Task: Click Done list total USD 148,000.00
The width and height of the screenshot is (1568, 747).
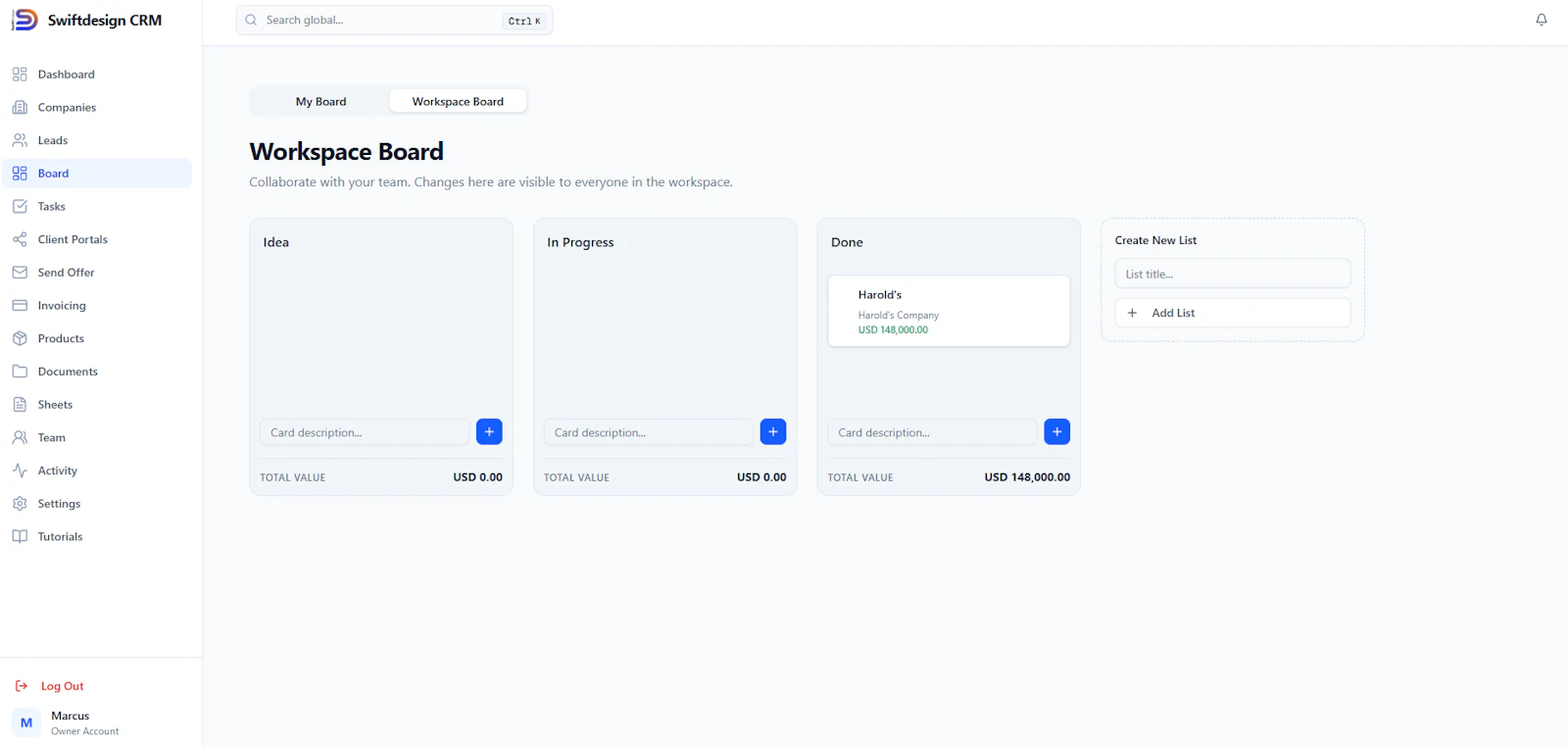Action: point(1027,477)
